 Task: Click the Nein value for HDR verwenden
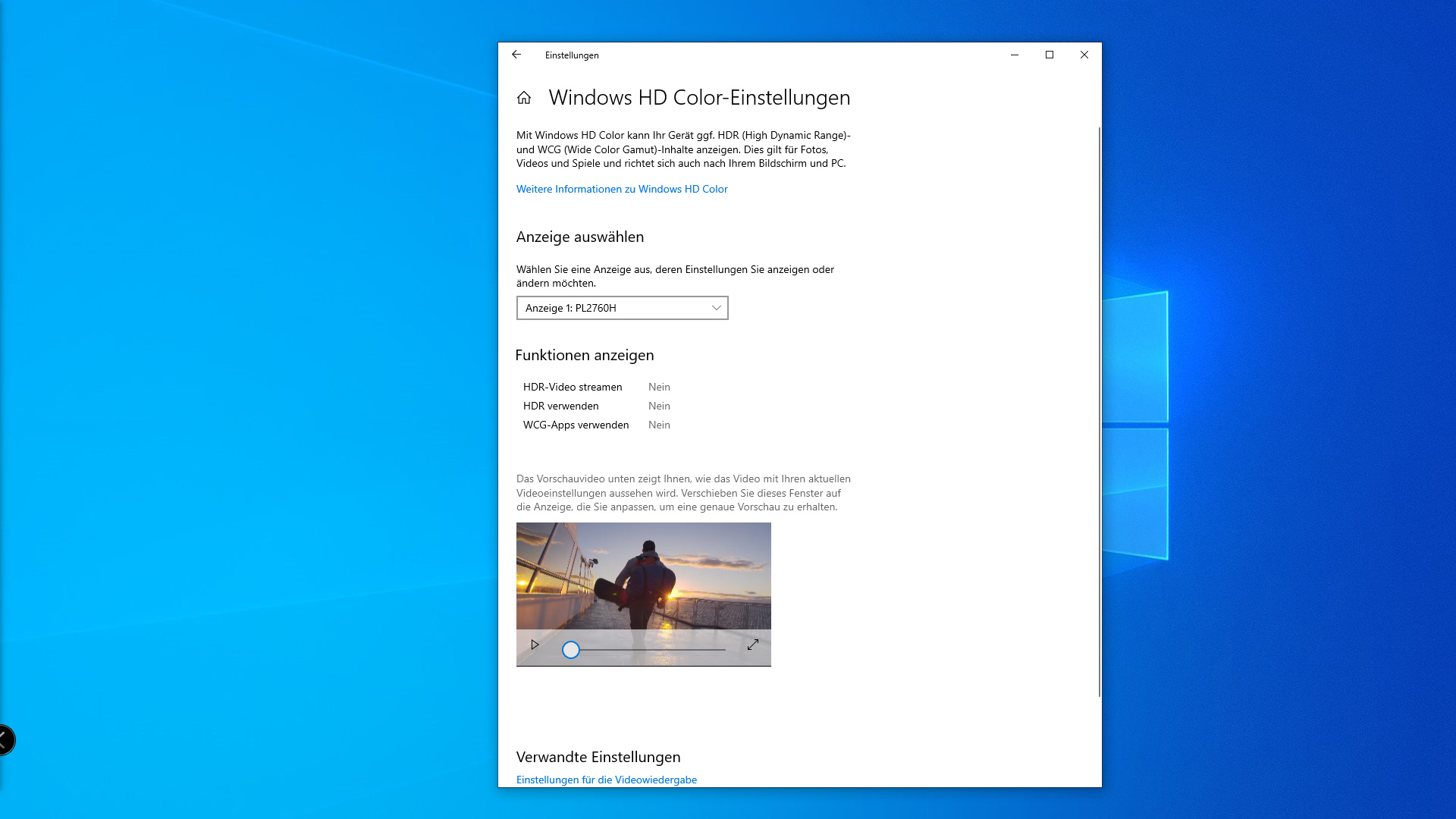[x=659, y=406]
